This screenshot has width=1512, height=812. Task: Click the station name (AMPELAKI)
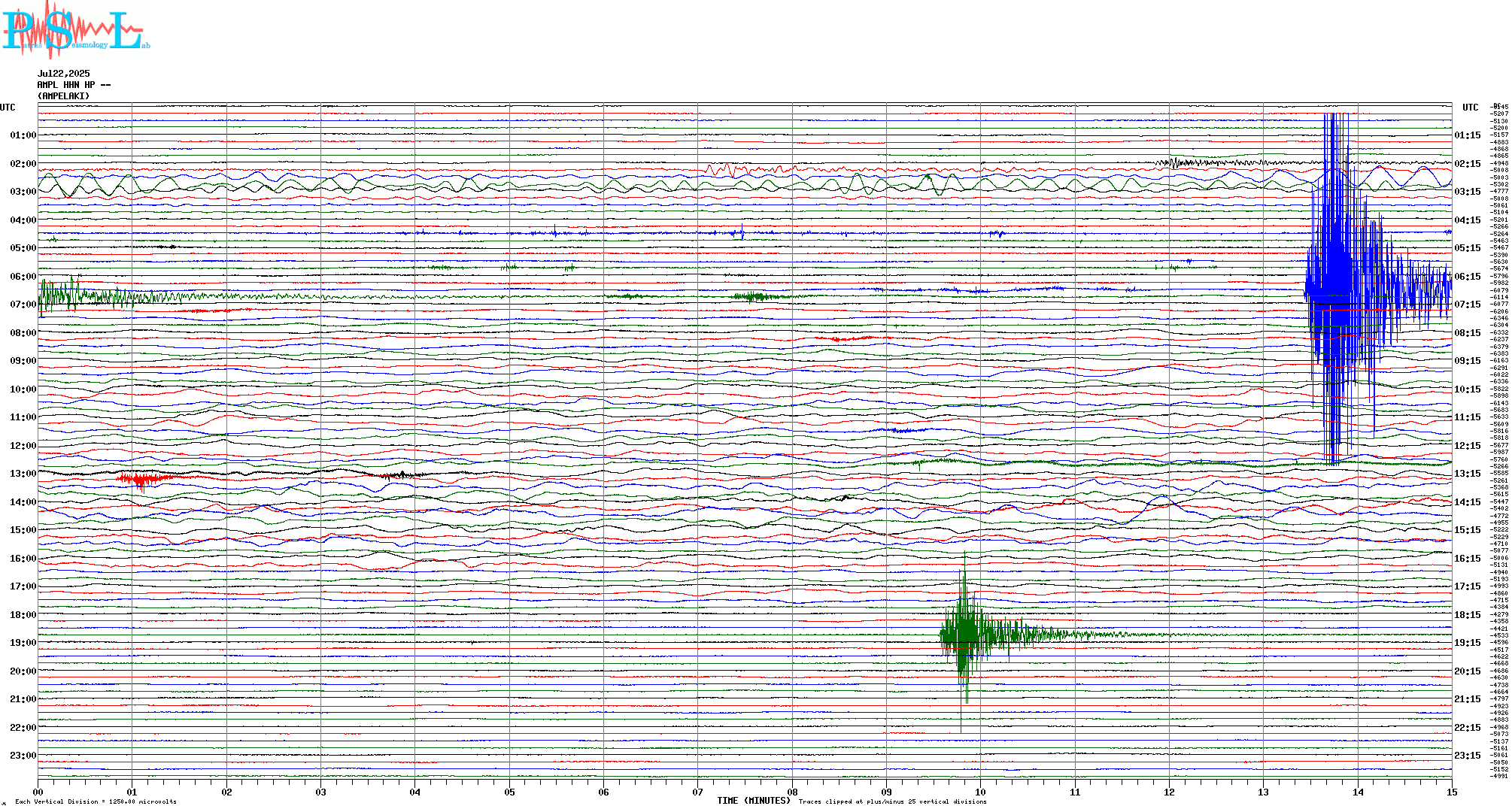click(64, 96)
